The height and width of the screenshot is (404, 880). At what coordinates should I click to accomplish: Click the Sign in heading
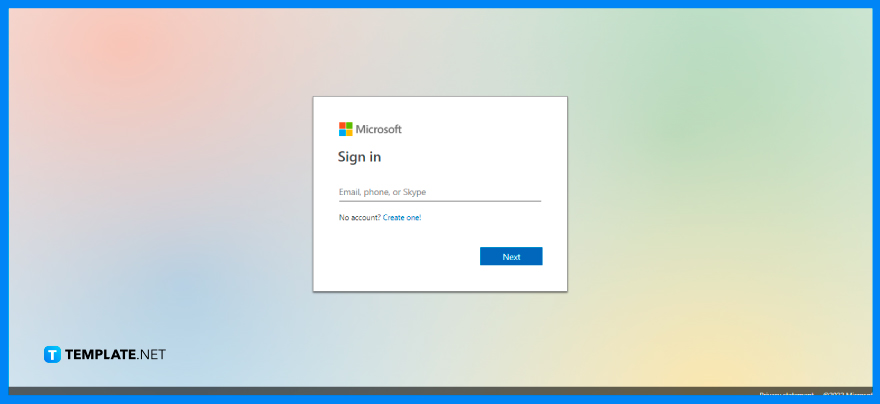359,157
